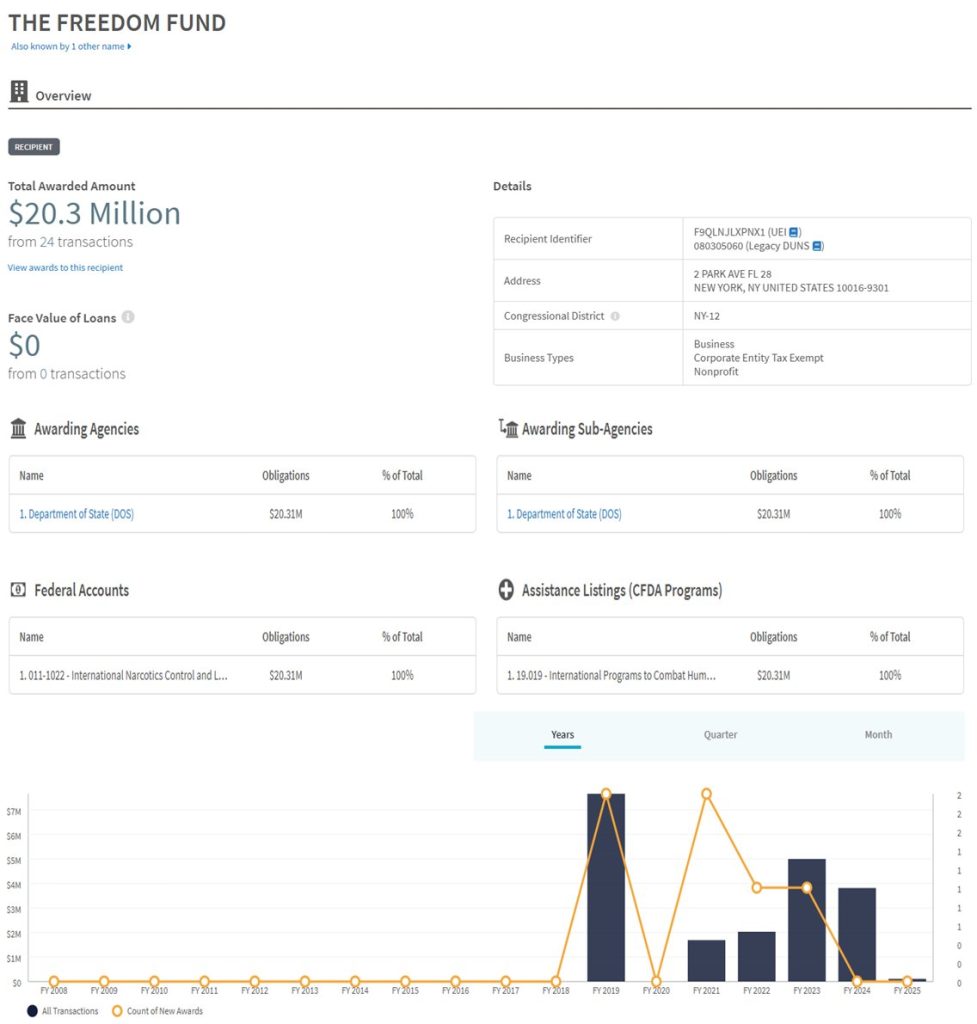Click the Federal Accounts icon

click(x=18, y=590)
